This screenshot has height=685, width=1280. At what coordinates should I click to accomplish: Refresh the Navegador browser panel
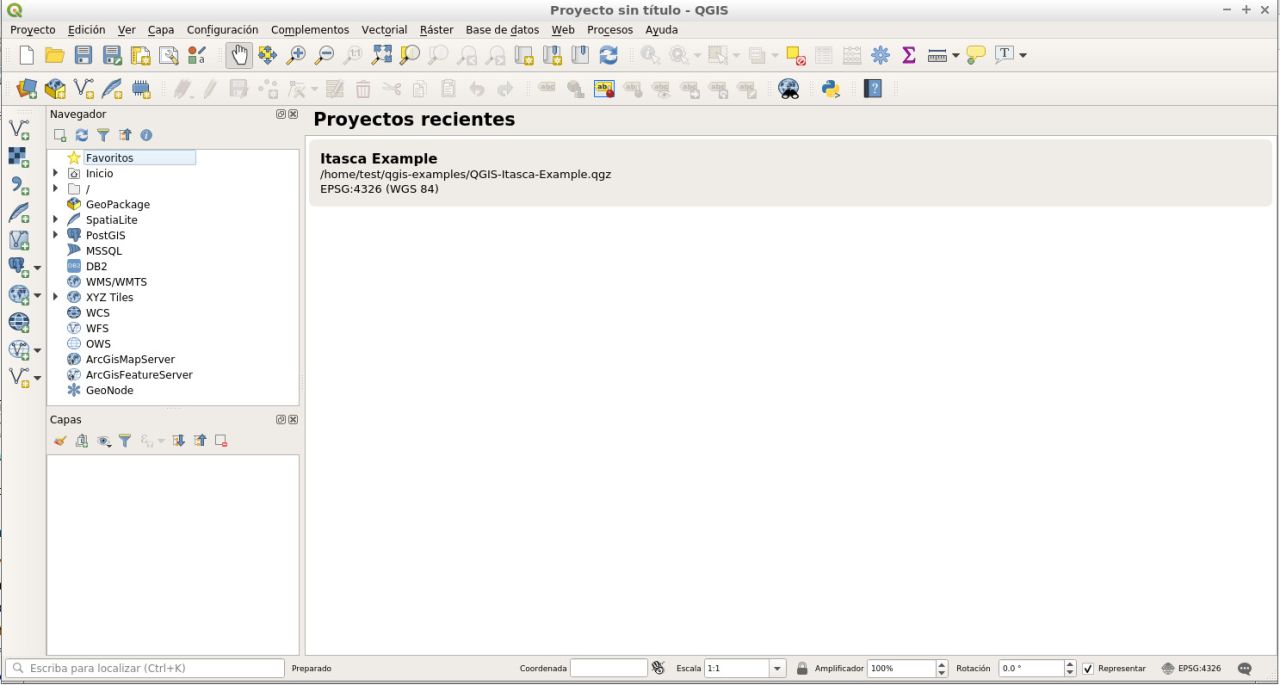[x=82, y=135]
